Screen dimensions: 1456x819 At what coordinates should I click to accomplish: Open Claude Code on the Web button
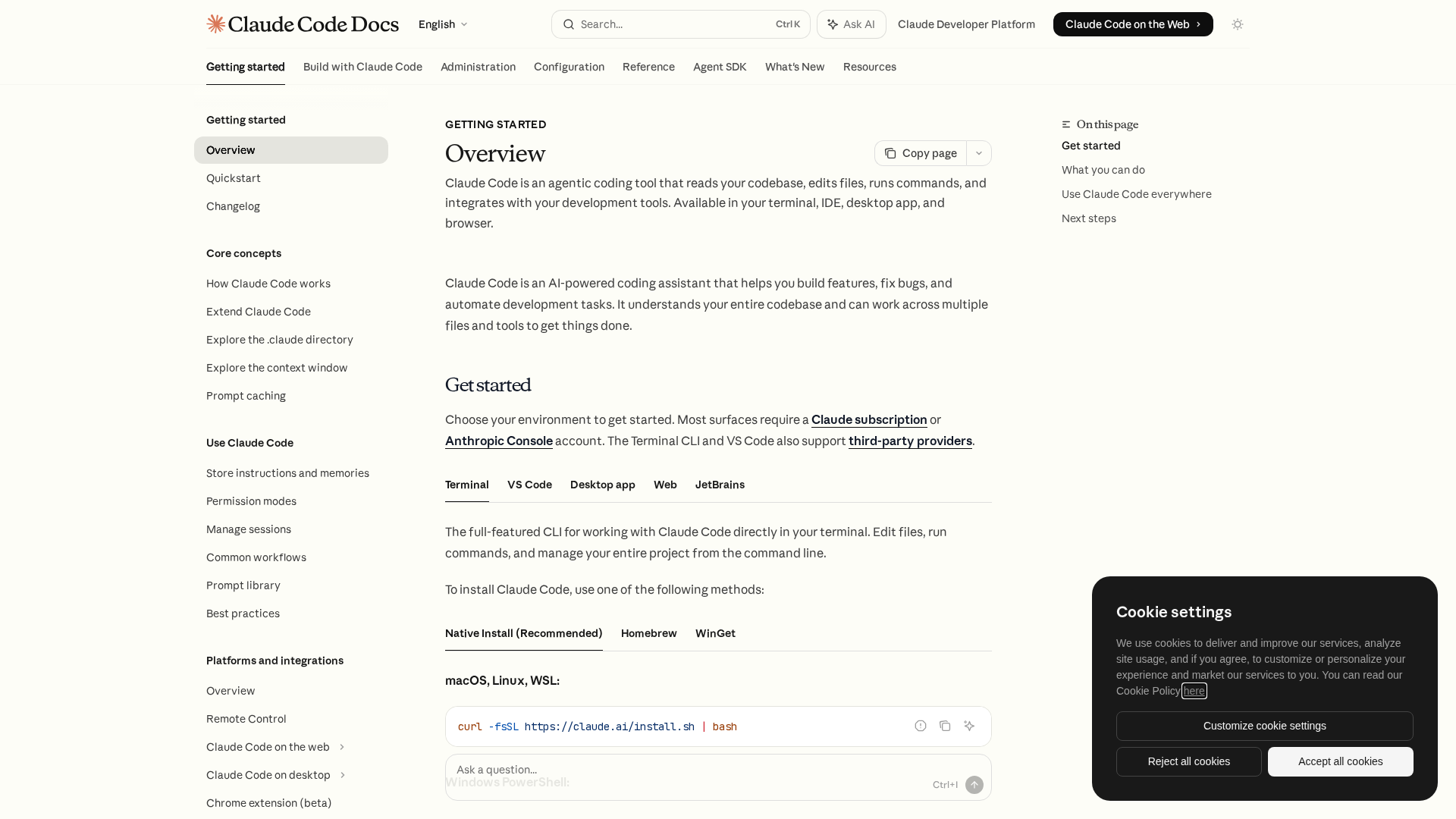point(1133,24)
